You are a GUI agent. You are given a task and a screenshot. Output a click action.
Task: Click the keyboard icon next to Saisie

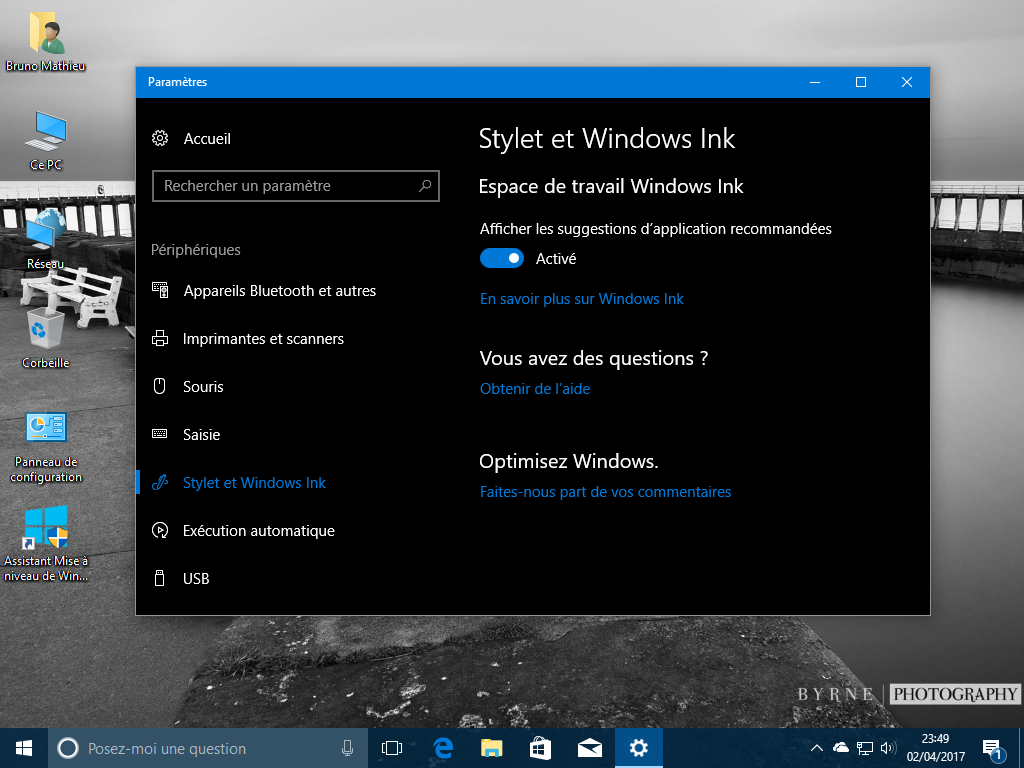[x=159, y=434]
